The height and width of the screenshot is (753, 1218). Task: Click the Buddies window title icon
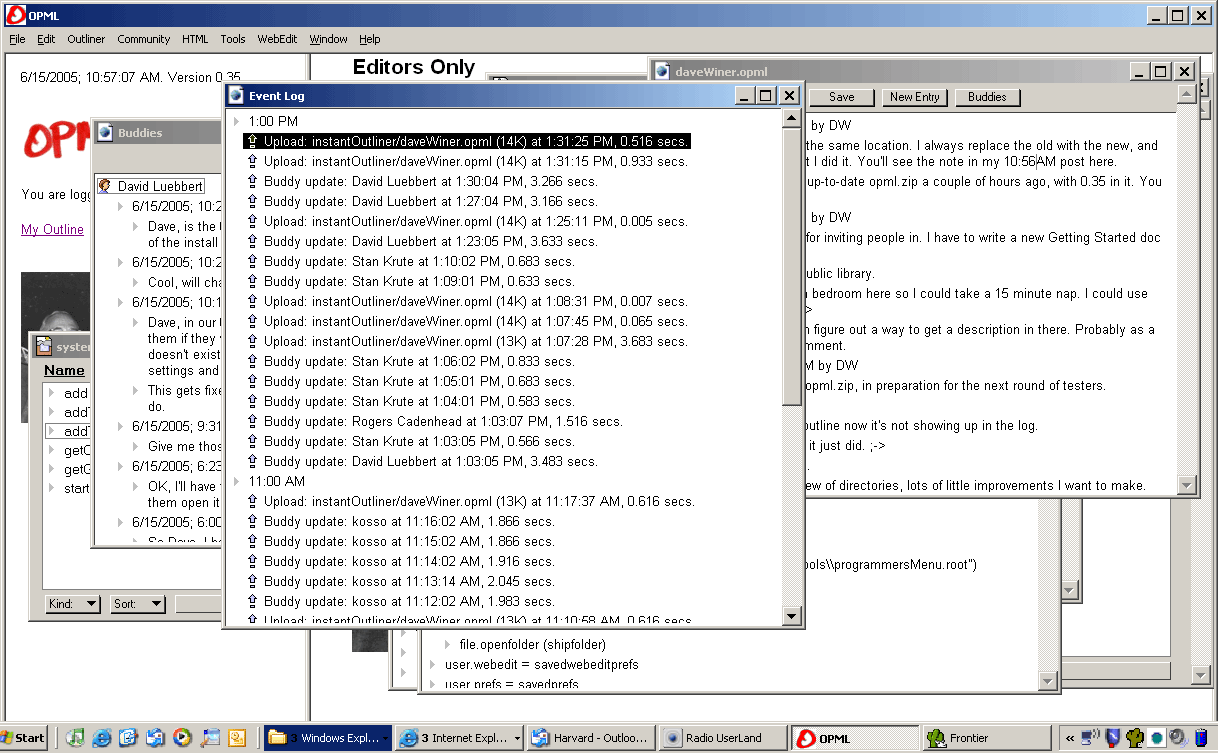point(105,133)
